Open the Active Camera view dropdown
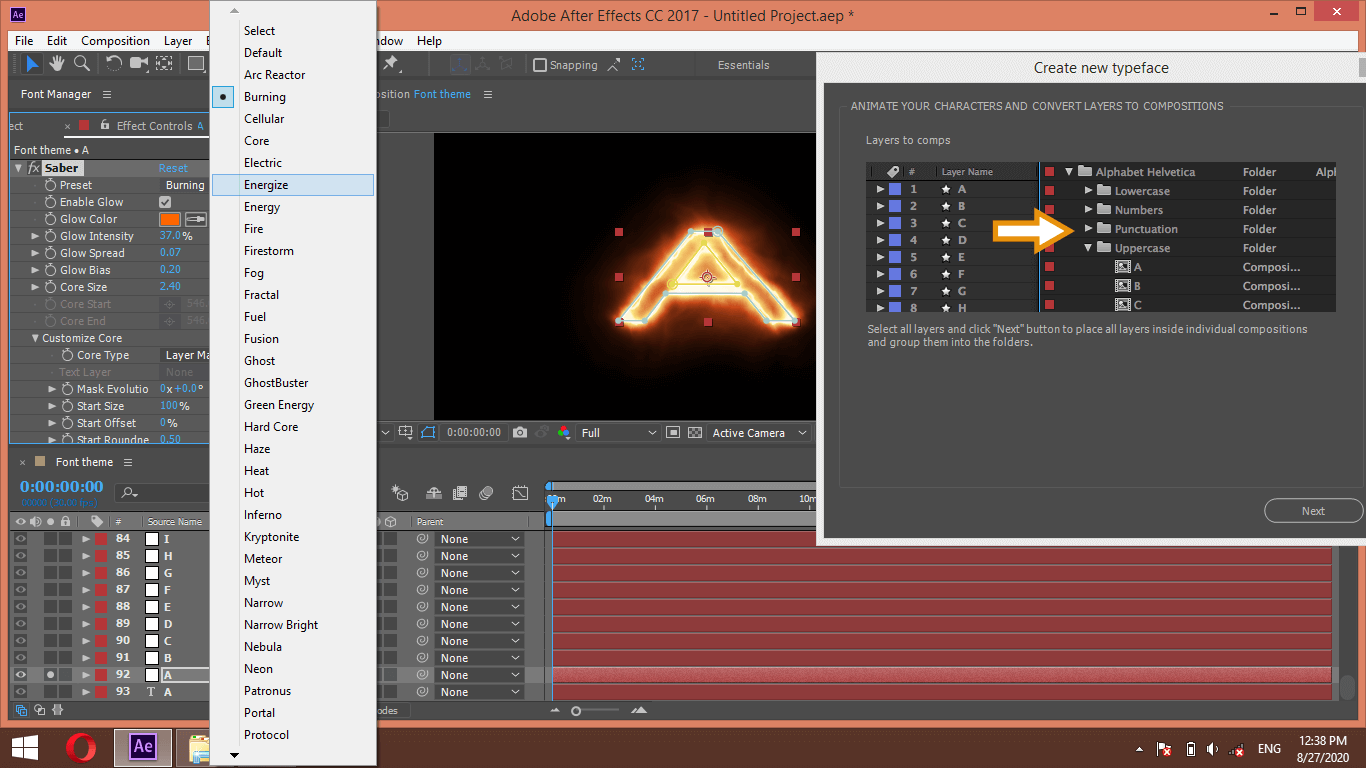 tap(758, 432)
